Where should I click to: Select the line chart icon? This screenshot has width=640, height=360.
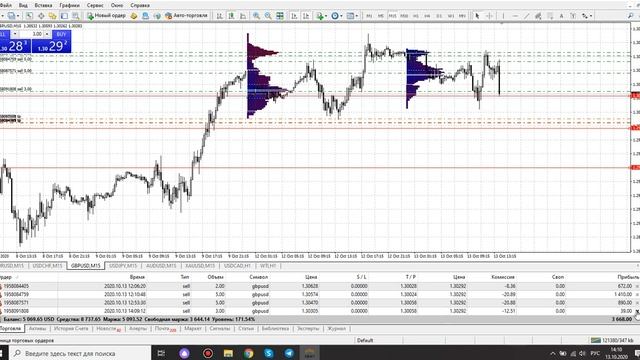coord(243,16)
